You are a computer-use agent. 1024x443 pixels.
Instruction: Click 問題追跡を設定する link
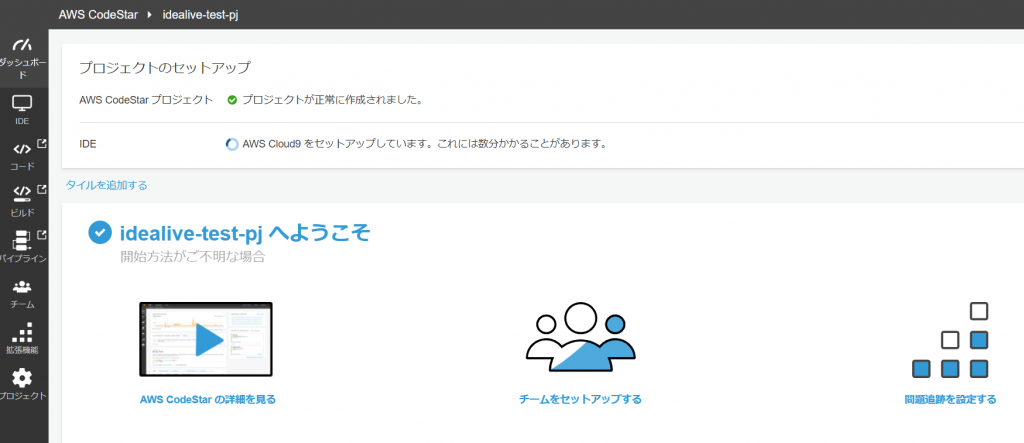click(x=950, y=399)
